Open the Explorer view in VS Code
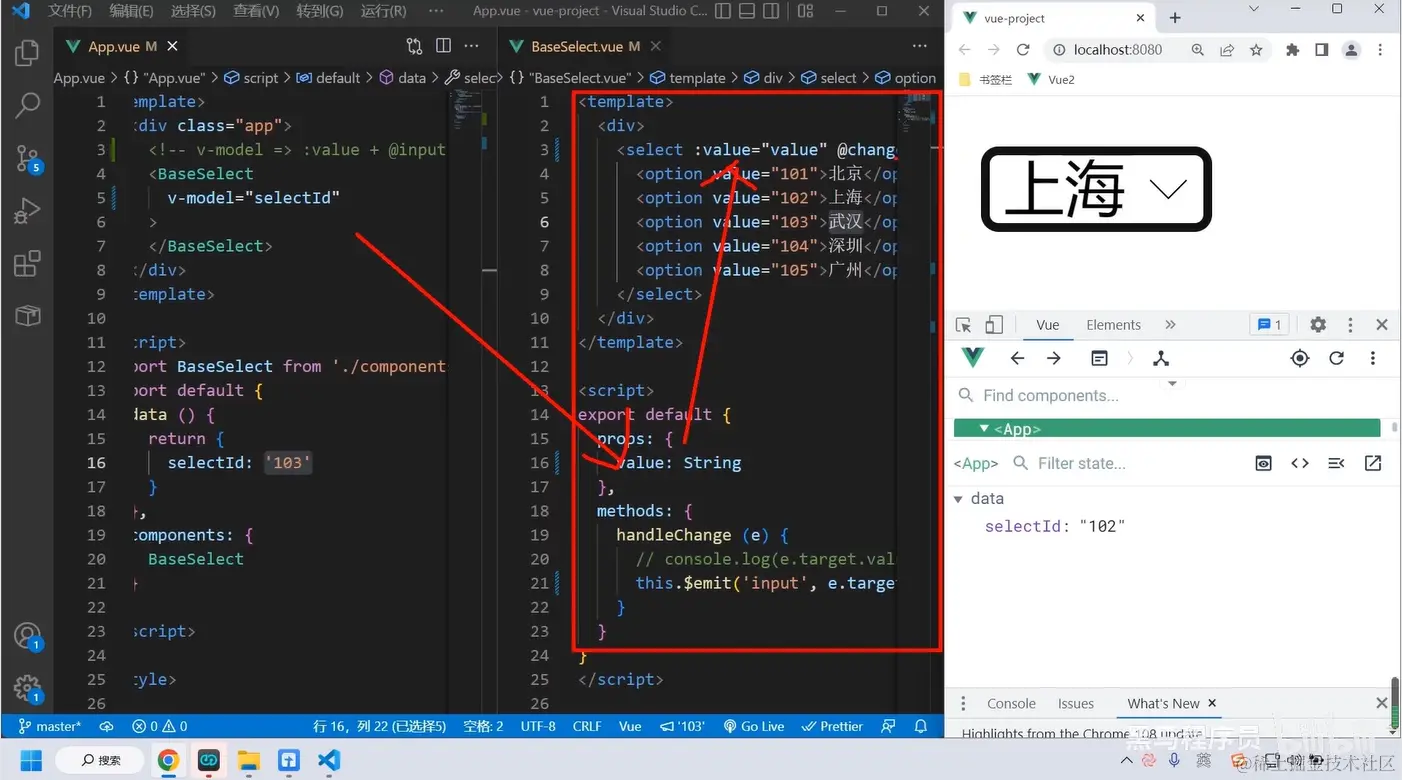 27,53
